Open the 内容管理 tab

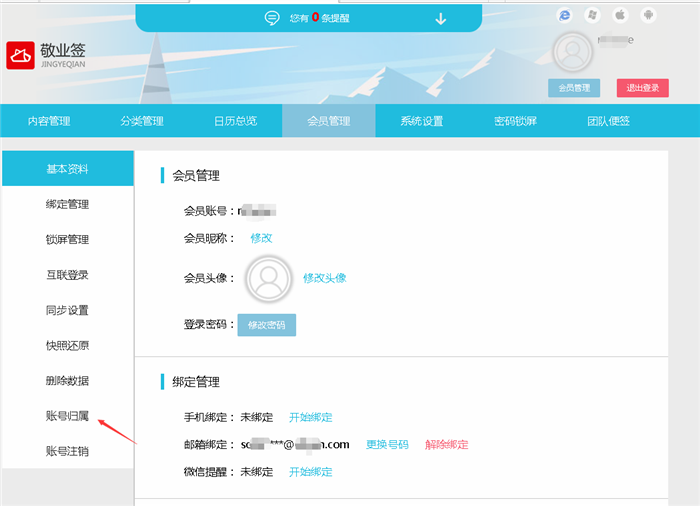tap(48, 121)
